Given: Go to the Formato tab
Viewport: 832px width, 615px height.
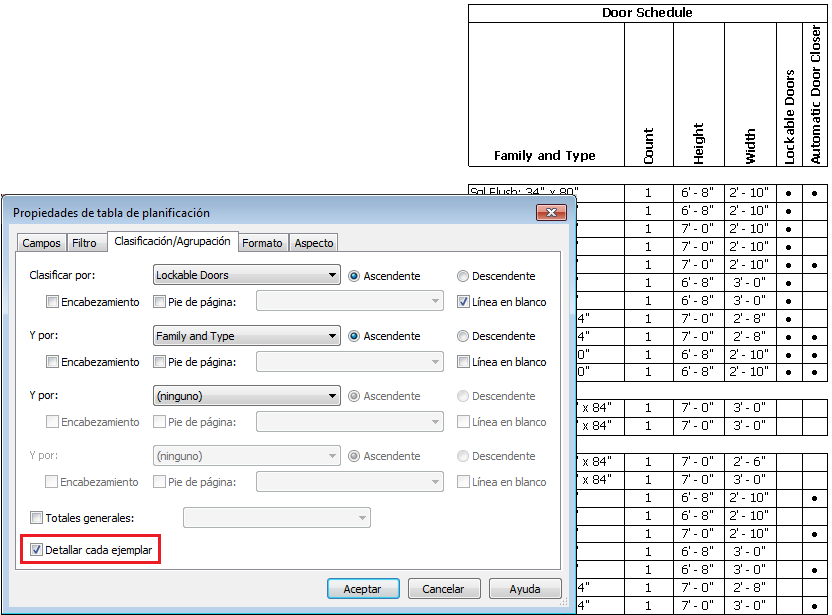Looking at the screenshot, I should click(263, 243).
